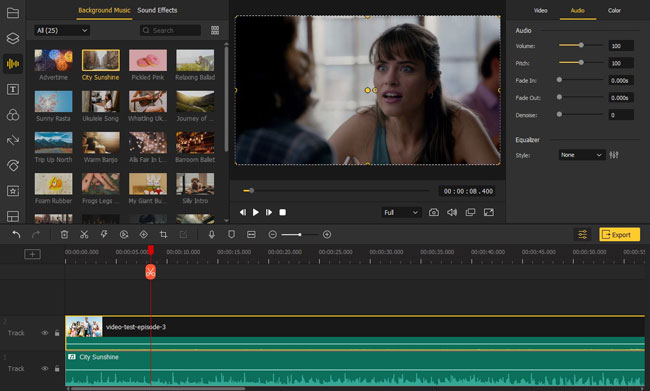
Task: Adjust the Volume slider
Action: point(581,45)
